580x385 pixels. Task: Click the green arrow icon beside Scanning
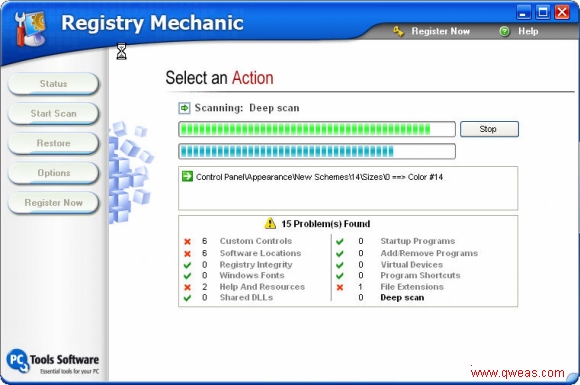184,108
